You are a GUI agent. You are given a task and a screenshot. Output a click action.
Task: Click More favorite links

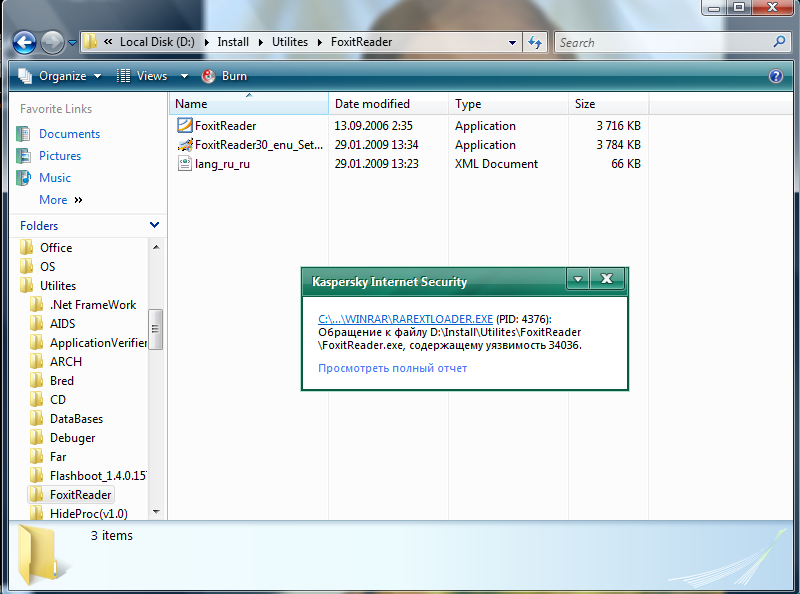[61, 200]
